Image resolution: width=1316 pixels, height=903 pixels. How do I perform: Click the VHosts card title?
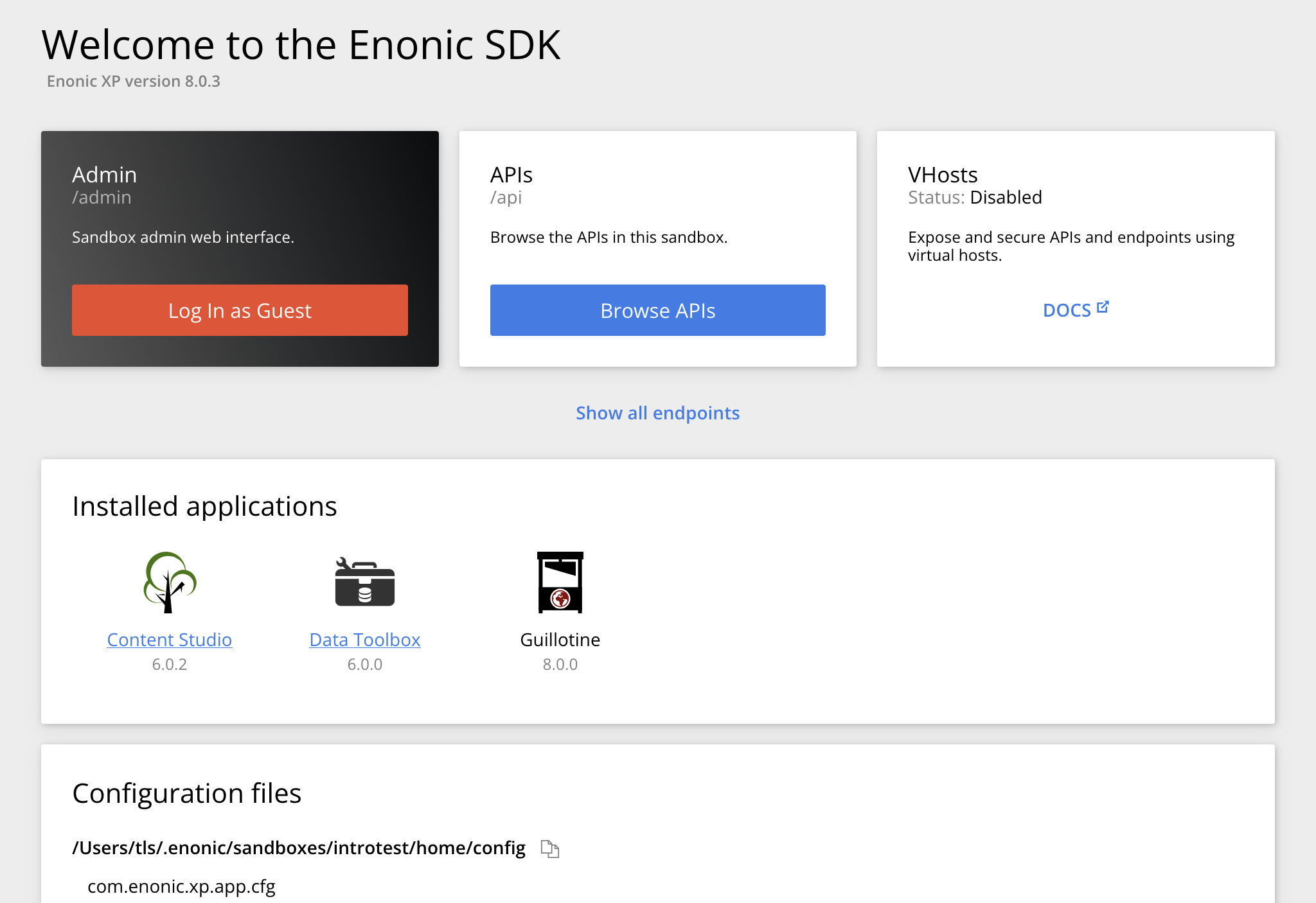coord(943,175)
